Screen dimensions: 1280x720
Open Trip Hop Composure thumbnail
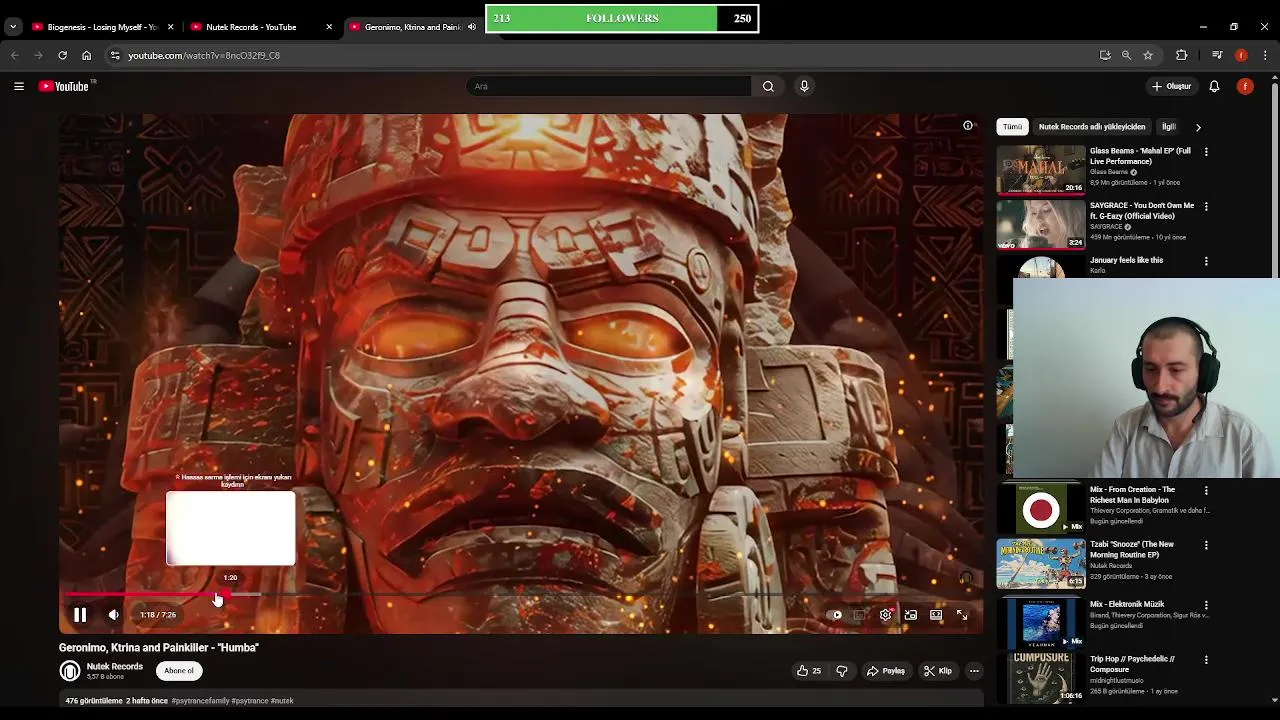pyautogui.click(x=1041, y=678)
